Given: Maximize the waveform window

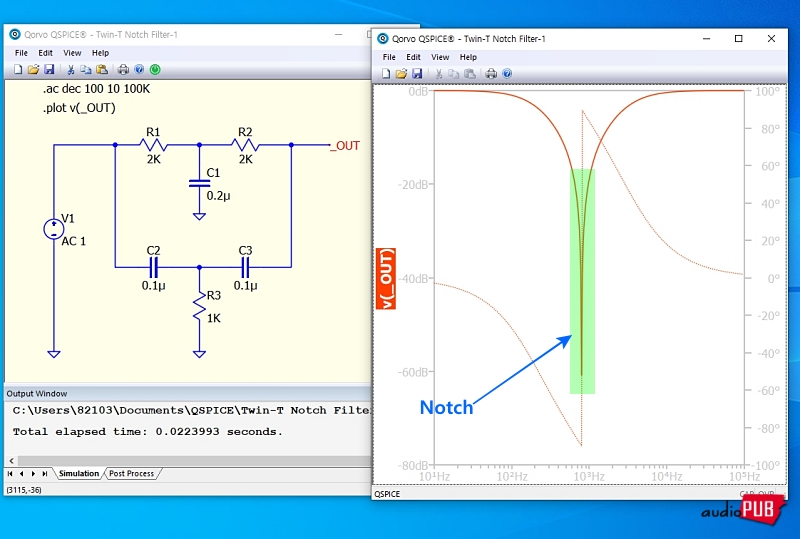Looking at the screenshot, I should [x=738, y=39].
